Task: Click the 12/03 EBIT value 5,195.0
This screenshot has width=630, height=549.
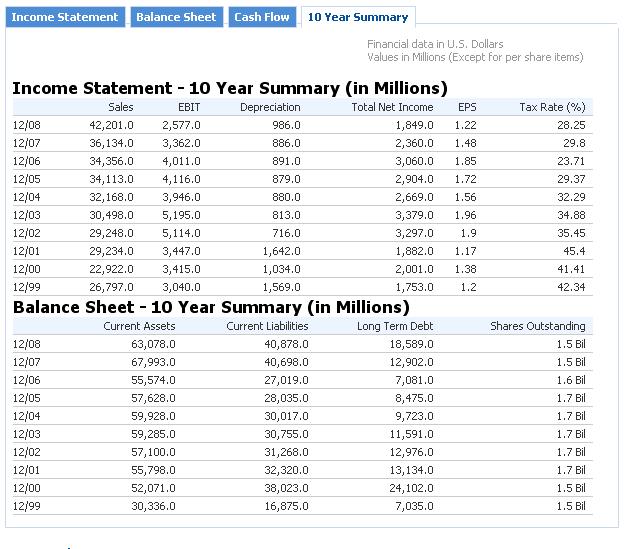Action: tap(181, 215)
